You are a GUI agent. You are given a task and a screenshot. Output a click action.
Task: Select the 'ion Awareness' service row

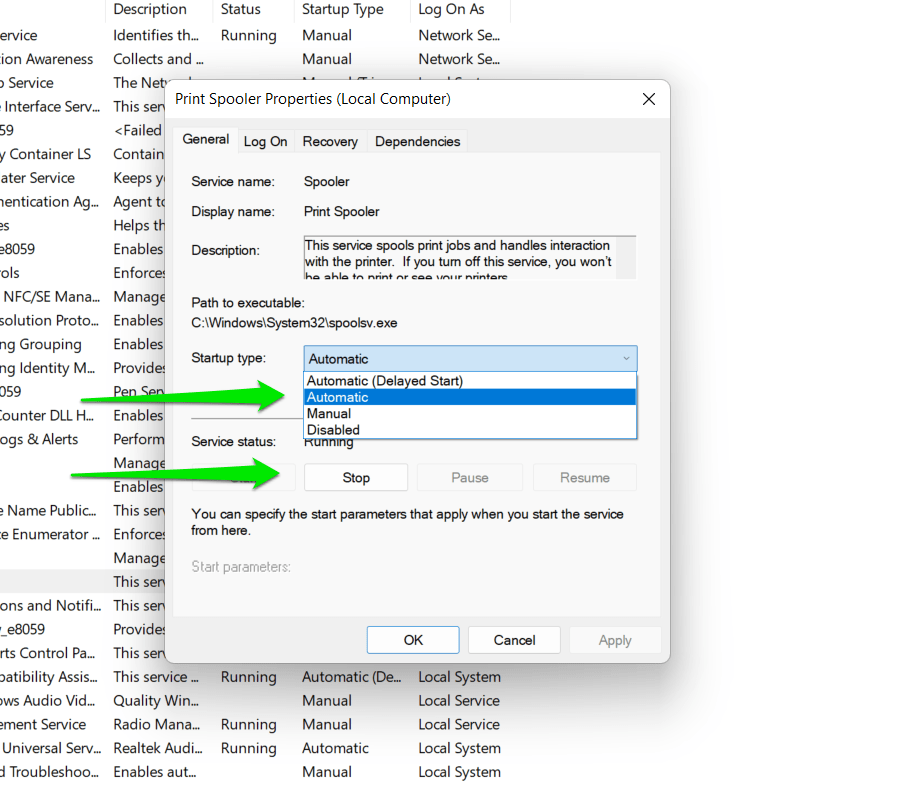click(46, 59)
